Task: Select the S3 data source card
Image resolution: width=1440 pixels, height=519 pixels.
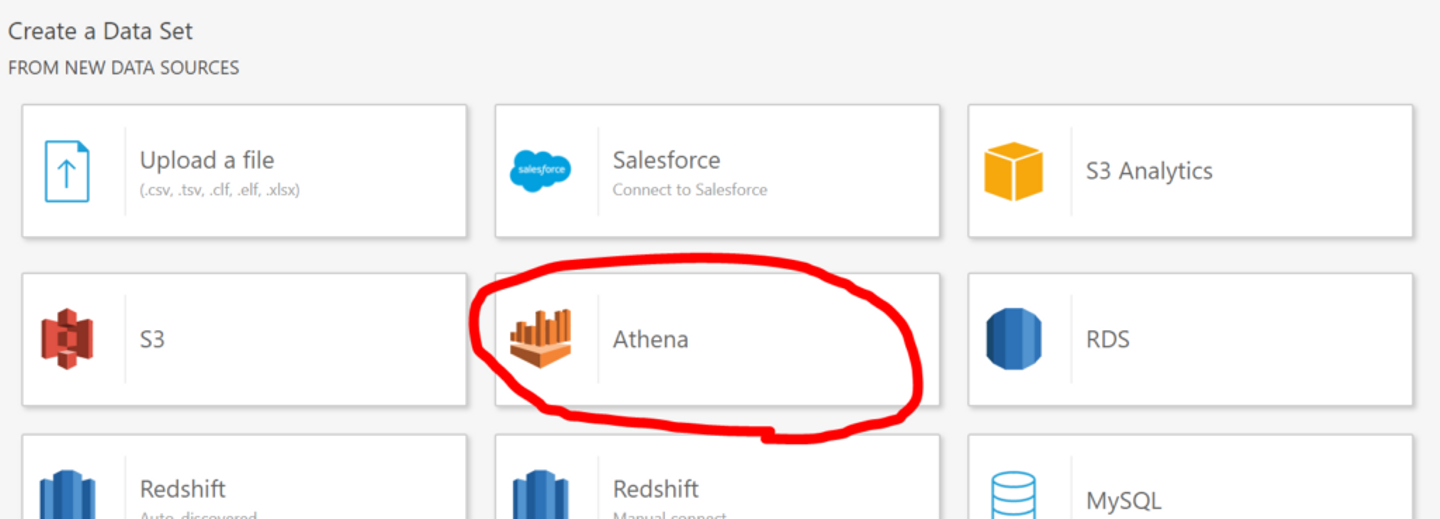Action: (244, 339)
